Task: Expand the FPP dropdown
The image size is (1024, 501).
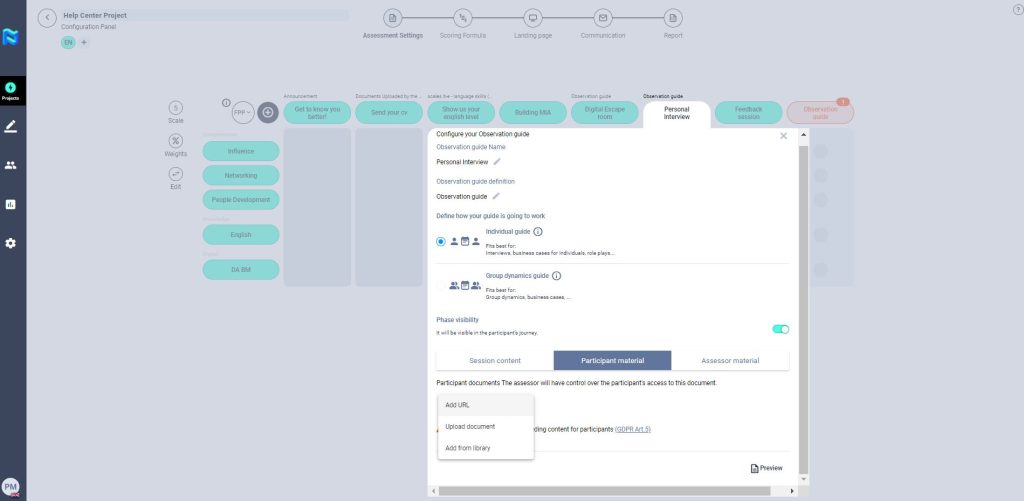Action: click(242, 113)
